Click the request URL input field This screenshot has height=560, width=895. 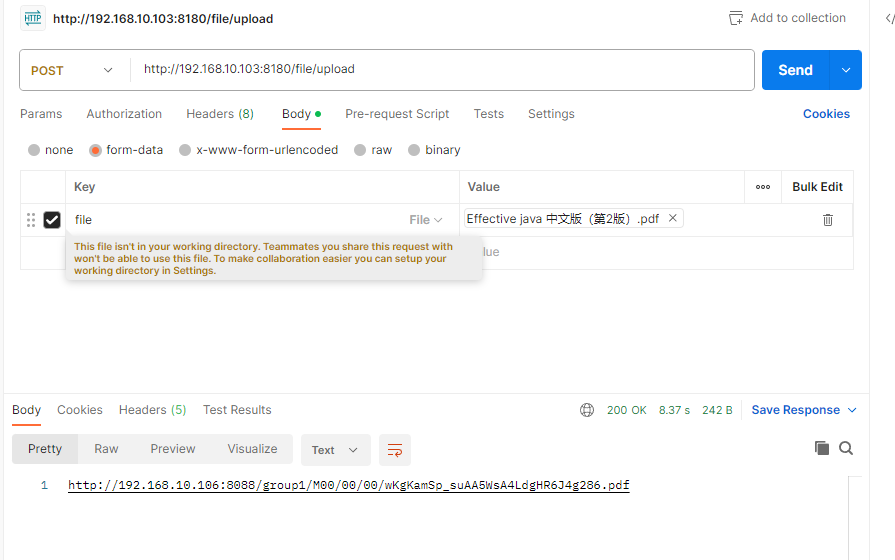pyautogui.click(x=442, y=70)
